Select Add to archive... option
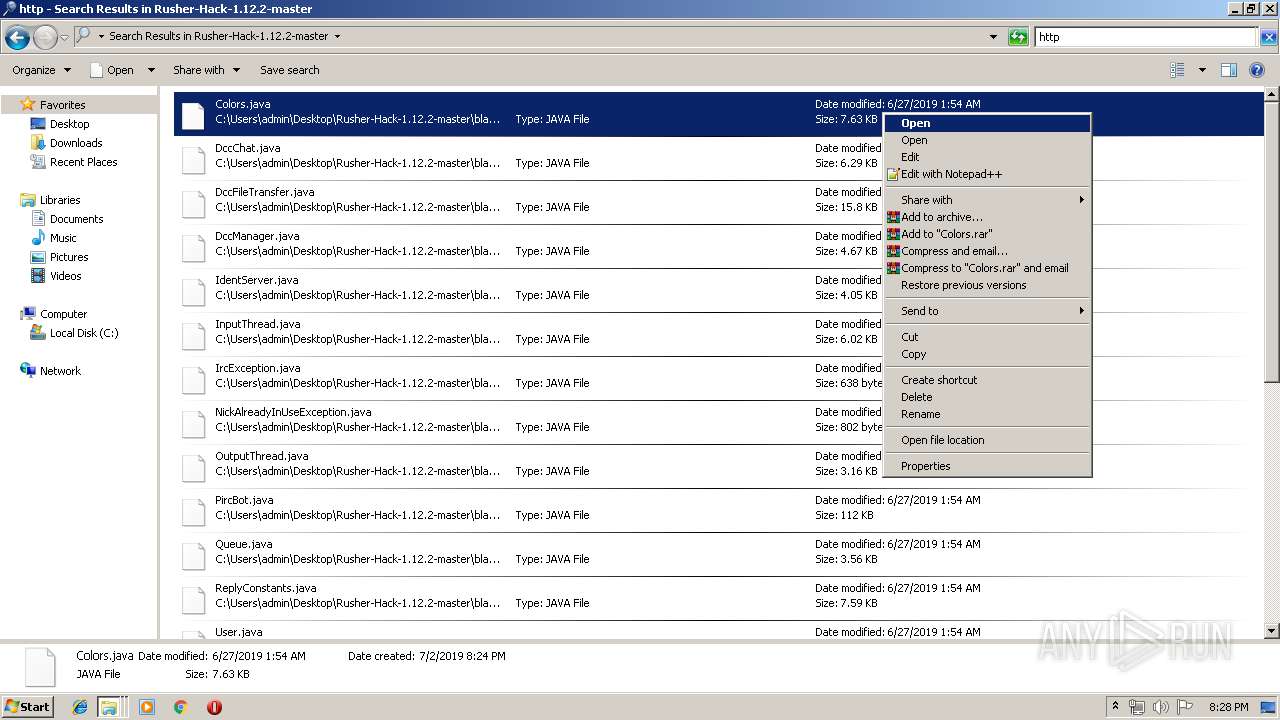The width and height of the screenshot is (1280, 720). coord(987,217)
